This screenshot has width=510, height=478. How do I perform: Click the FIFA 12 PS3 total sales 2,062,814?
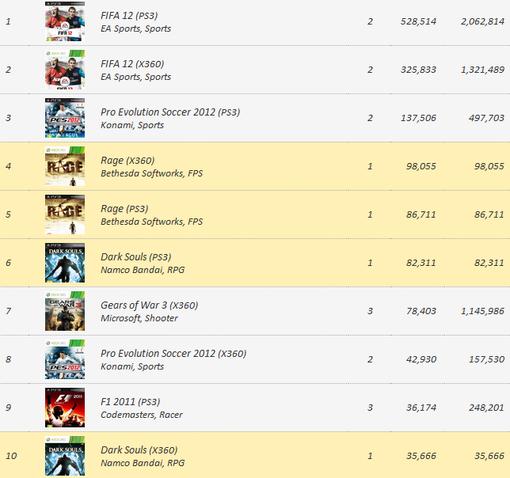pyautogui.click(x=482, y=22)
